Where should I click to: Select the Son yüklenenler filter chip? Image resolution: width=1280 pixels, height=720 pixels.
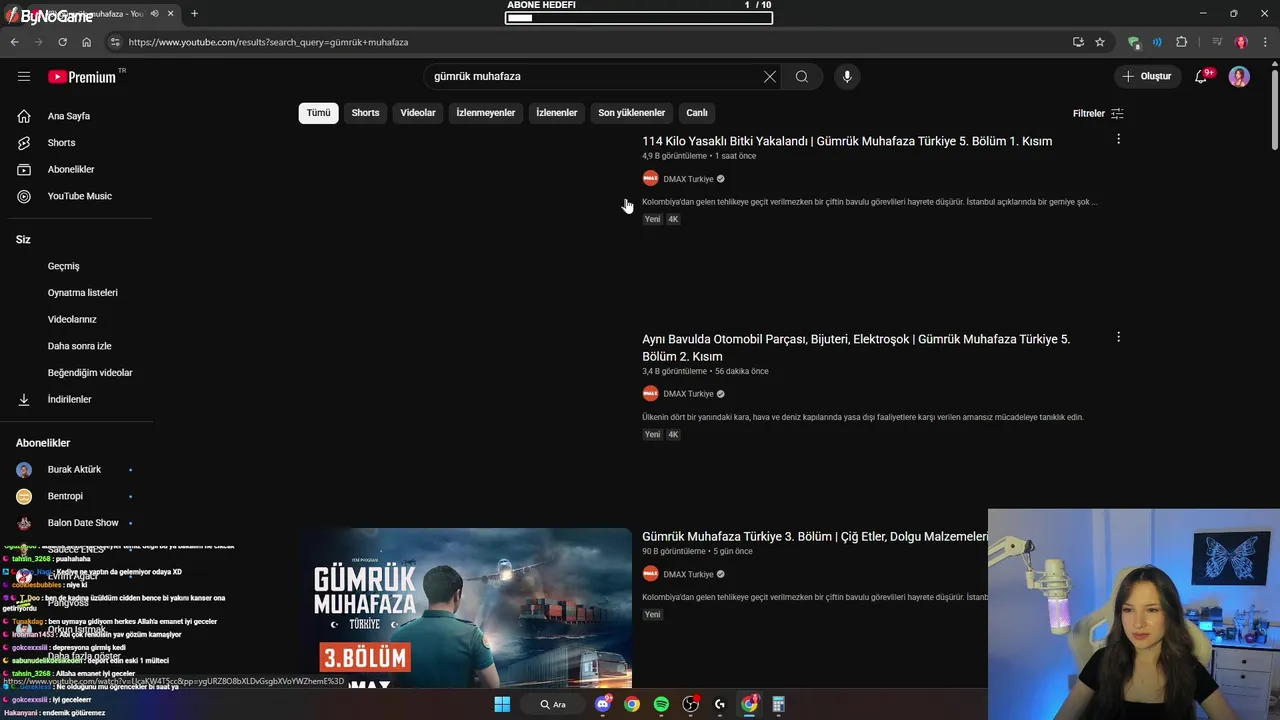click(631, 113)
